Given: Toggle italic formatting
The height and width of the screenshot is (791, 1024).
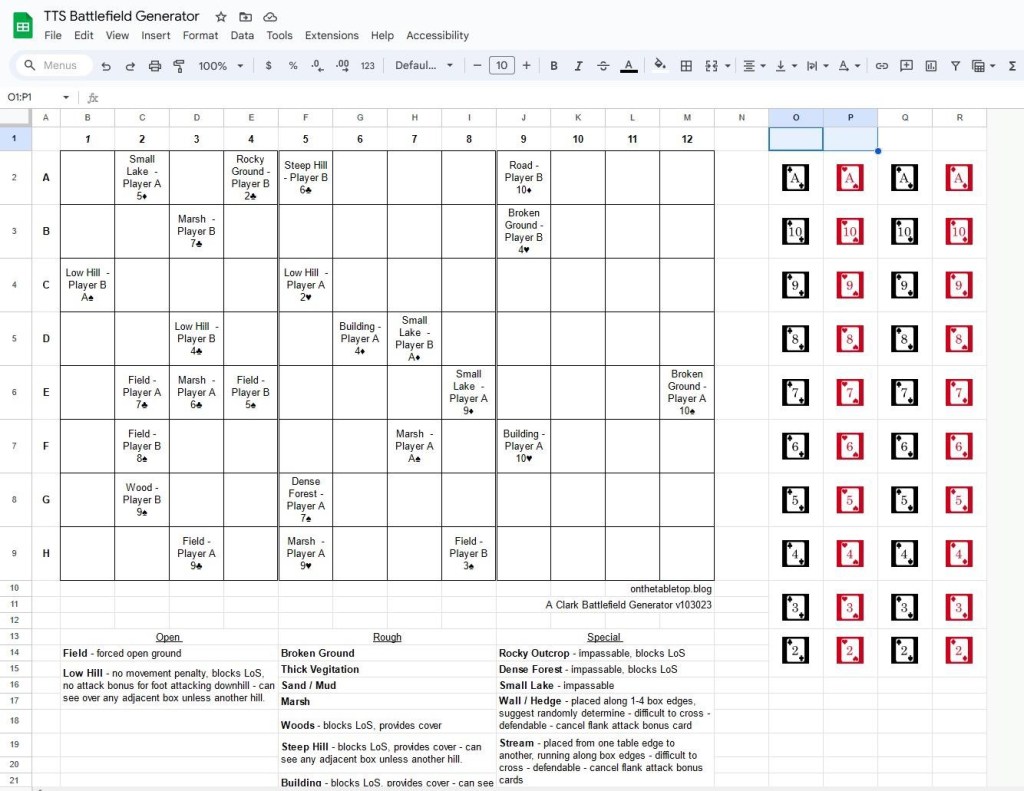Looking at the screenshot, I should [578, 66].
